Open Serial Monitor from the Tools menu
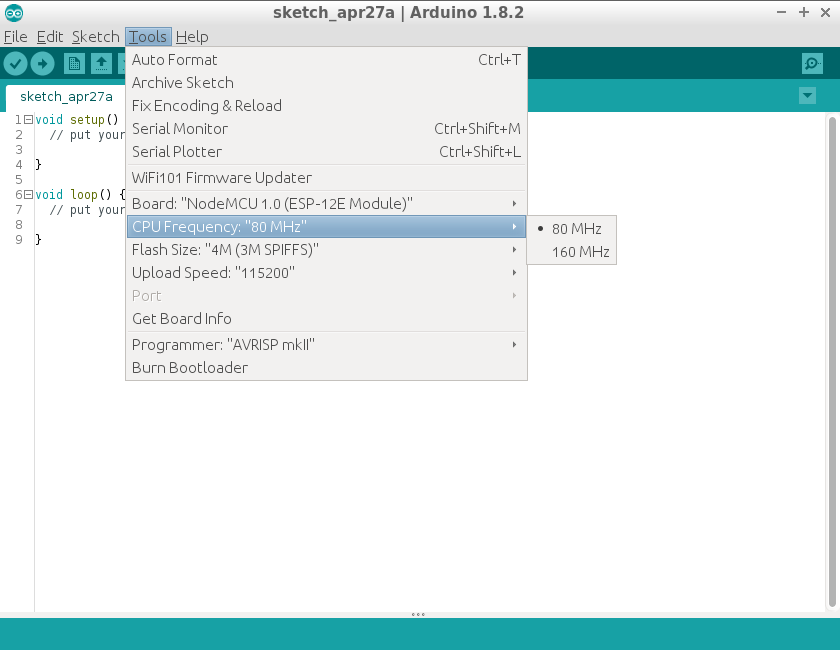The height and width of the screenshot is (650, 840). 326,129
